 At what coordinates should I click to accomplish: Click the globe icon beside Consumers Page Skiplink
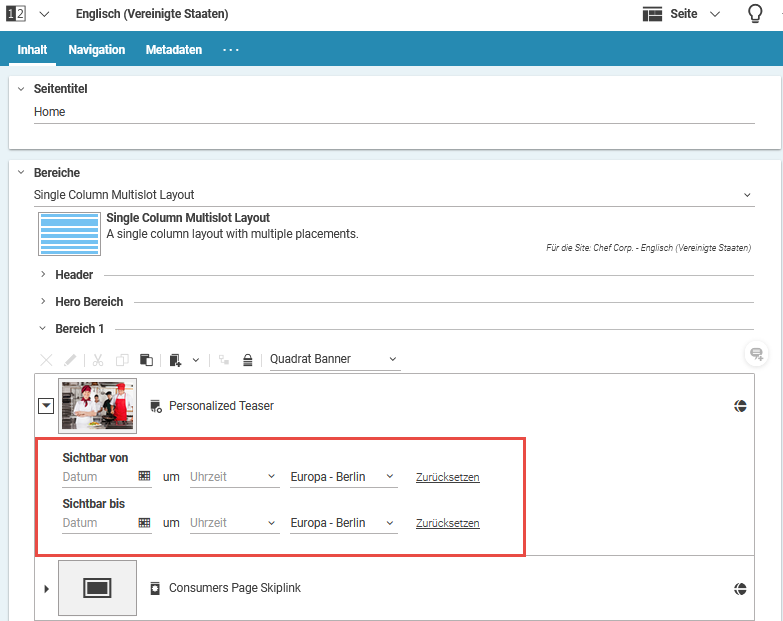coord(740,588)
